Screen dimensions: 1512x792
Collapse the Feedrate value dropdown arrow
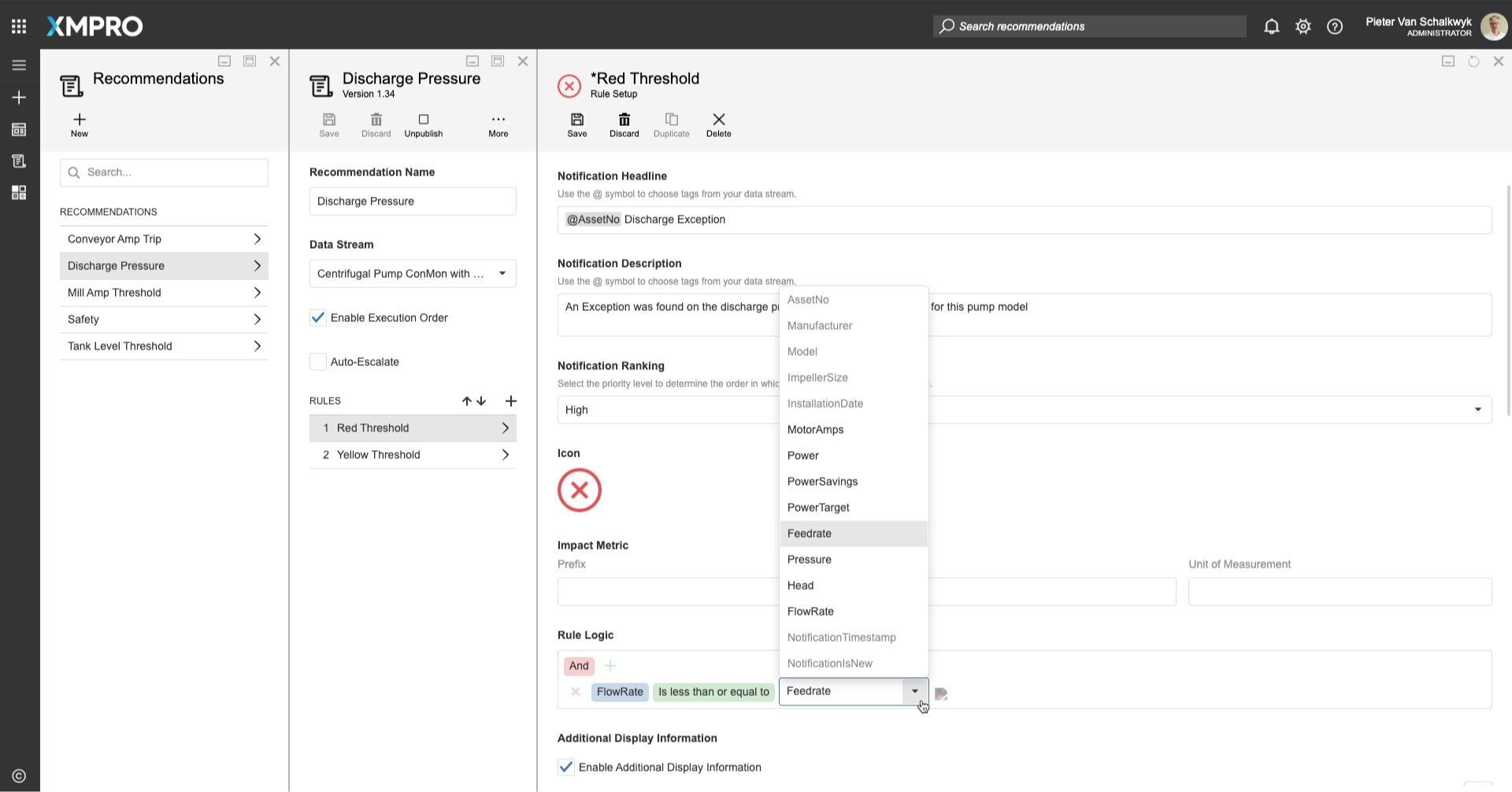(x=914, y=691)
